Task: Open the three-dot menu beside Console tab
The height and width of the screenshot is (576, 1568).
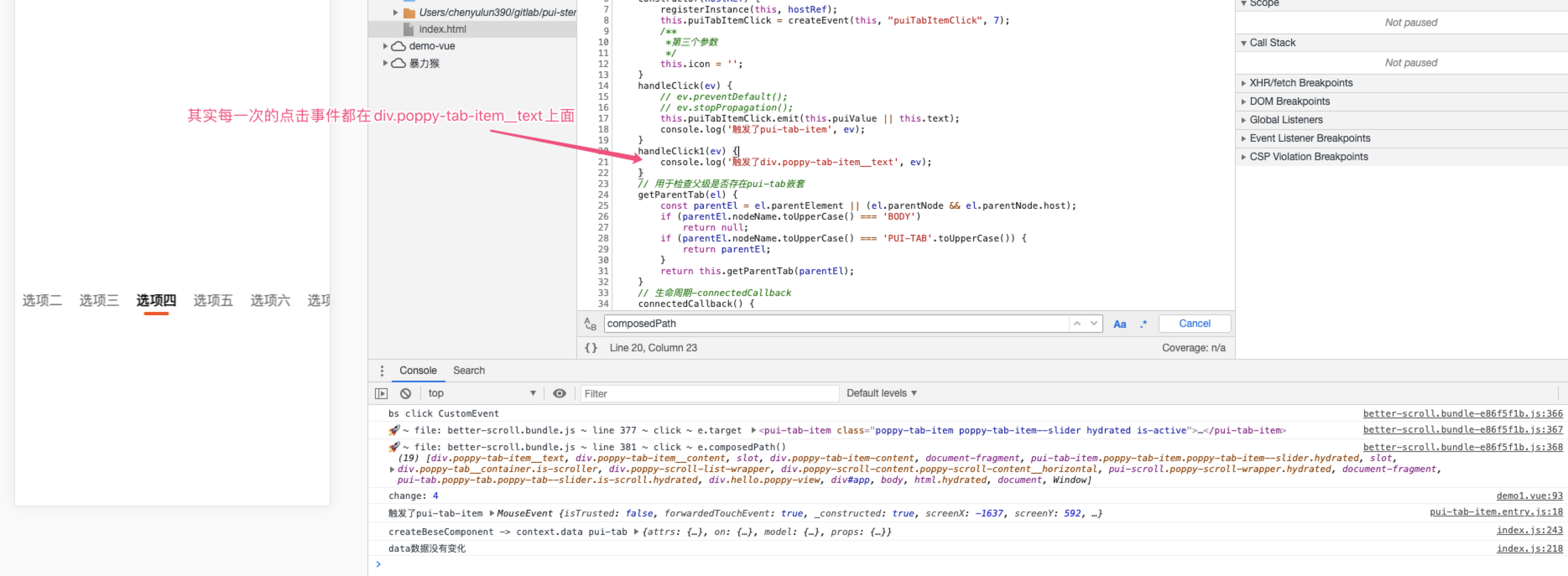Action: click(x=382, y=370)
